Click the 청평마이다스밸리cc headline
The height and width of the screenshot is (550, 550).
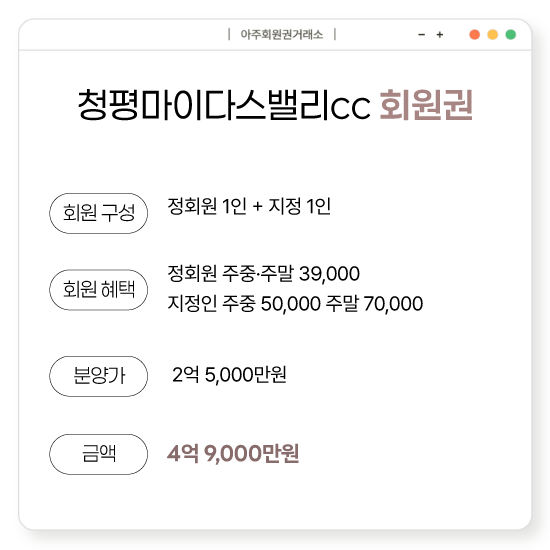(x=224, y=105)
